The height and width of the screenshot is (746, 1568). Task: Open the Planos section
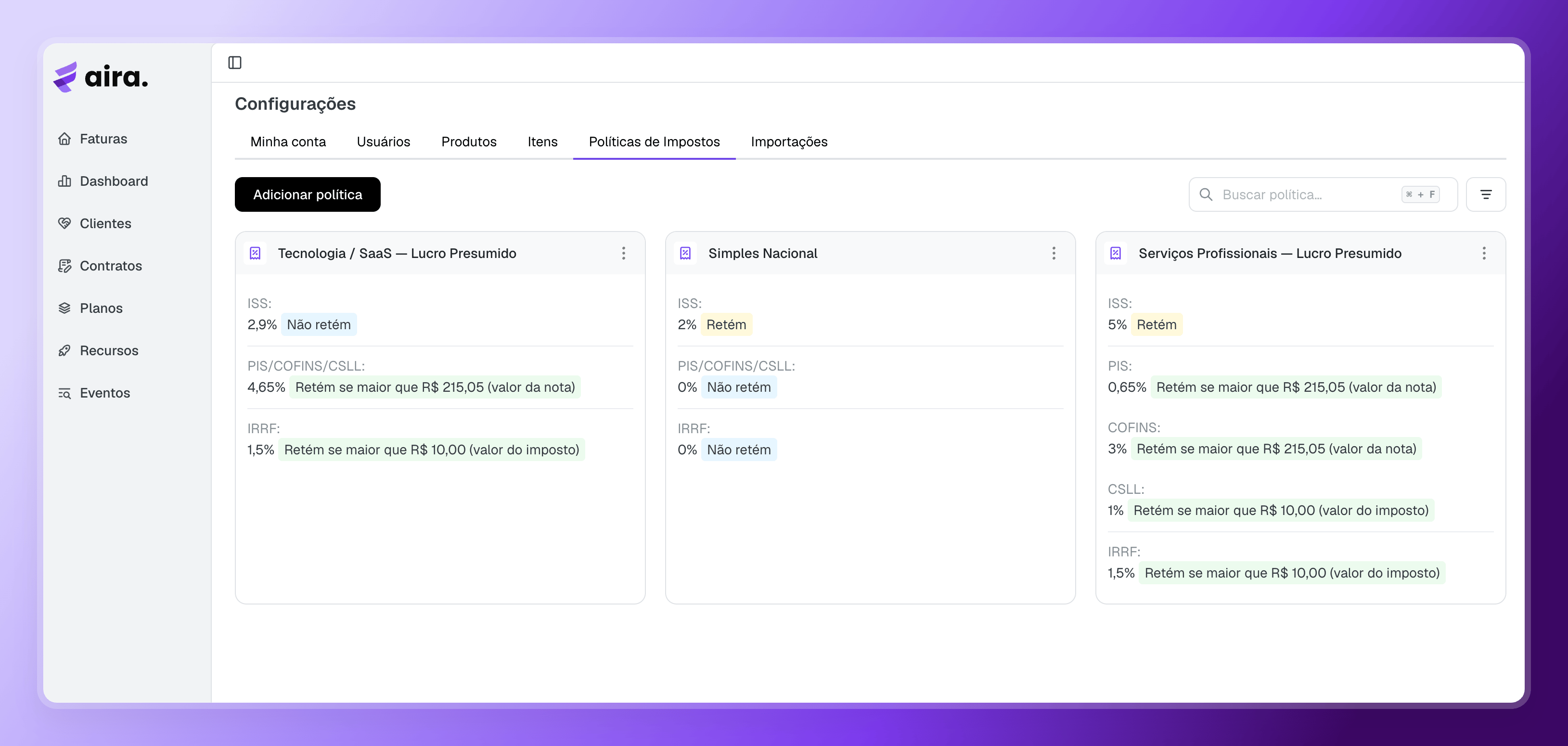pyautogui.click(x=101, y=308)
